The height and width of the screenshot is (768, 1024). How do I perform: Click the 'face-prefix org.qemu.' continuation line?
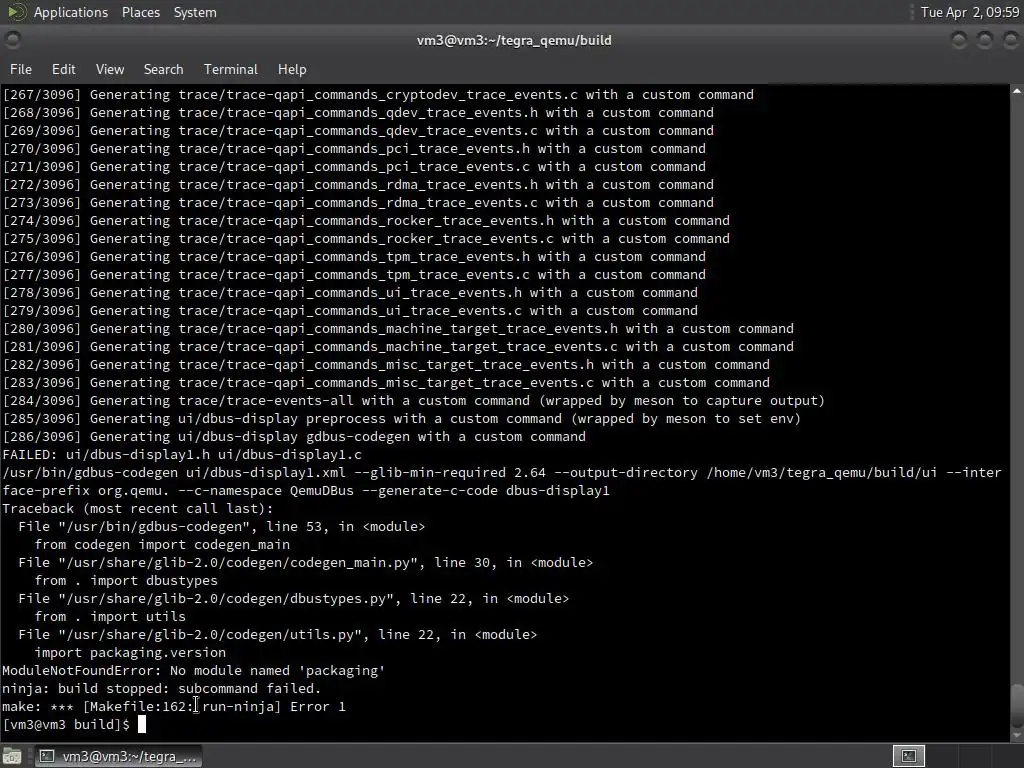(306, 490)
